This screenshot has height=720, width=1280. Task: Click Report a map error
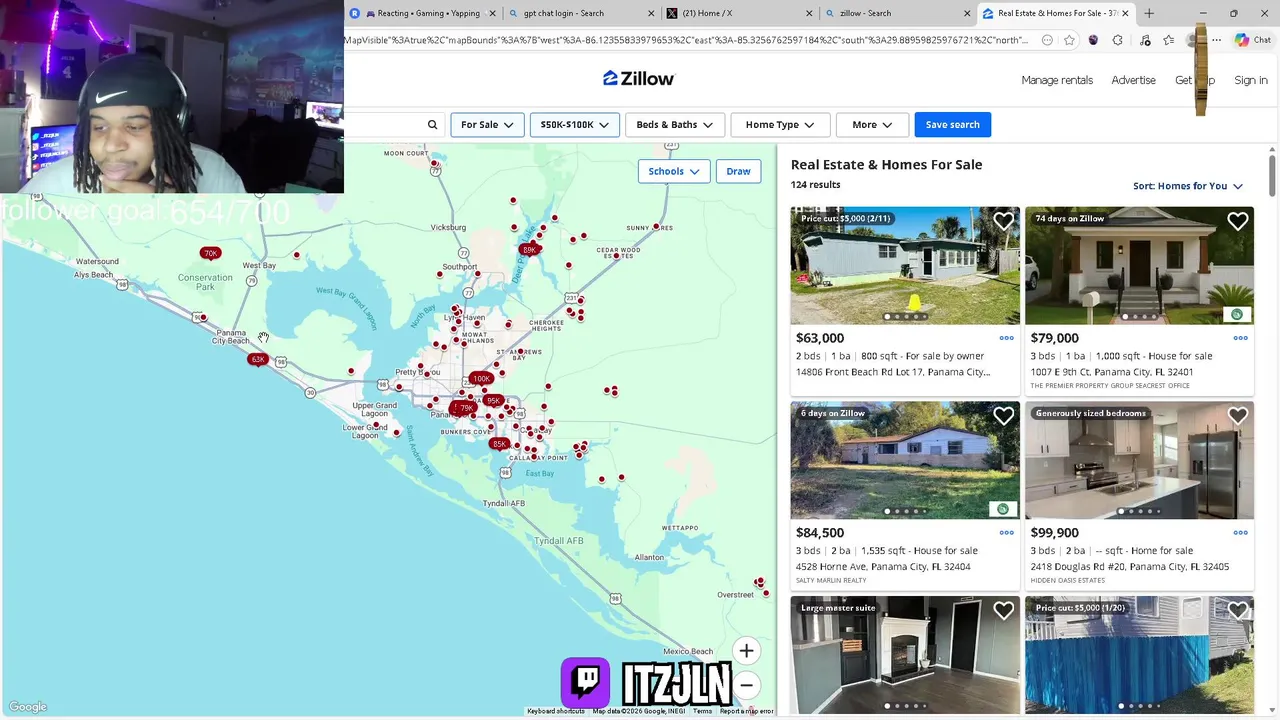tap(746, 711)
